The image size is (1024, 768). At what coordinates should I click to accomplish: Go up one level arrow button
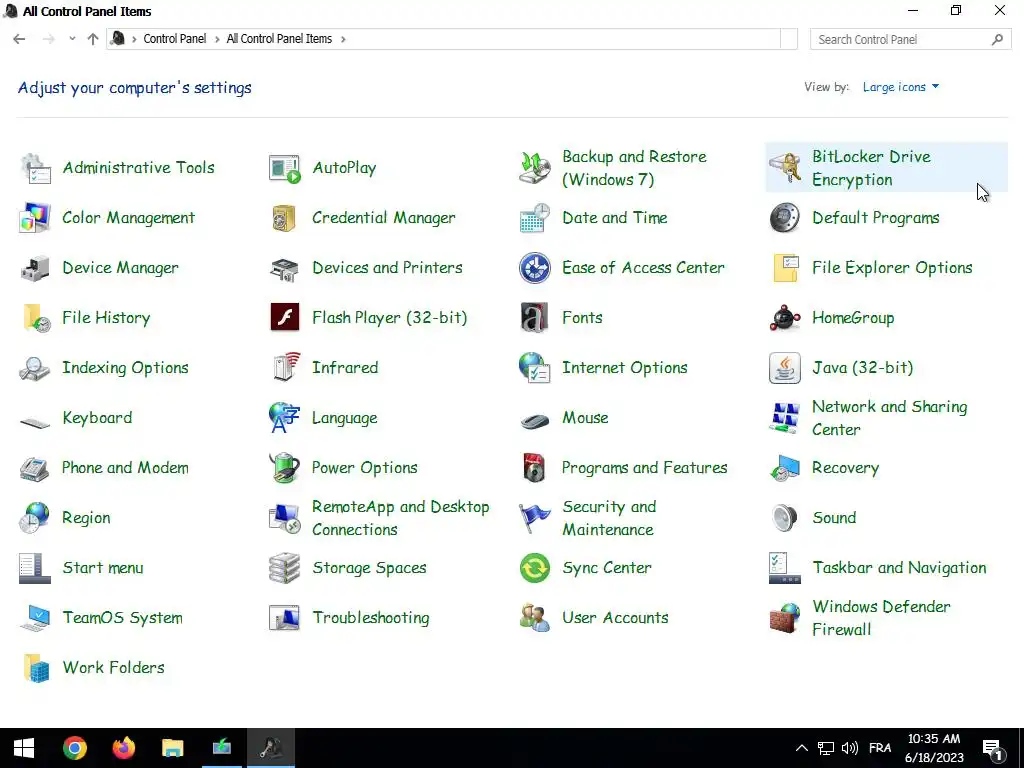coord(93,39)
